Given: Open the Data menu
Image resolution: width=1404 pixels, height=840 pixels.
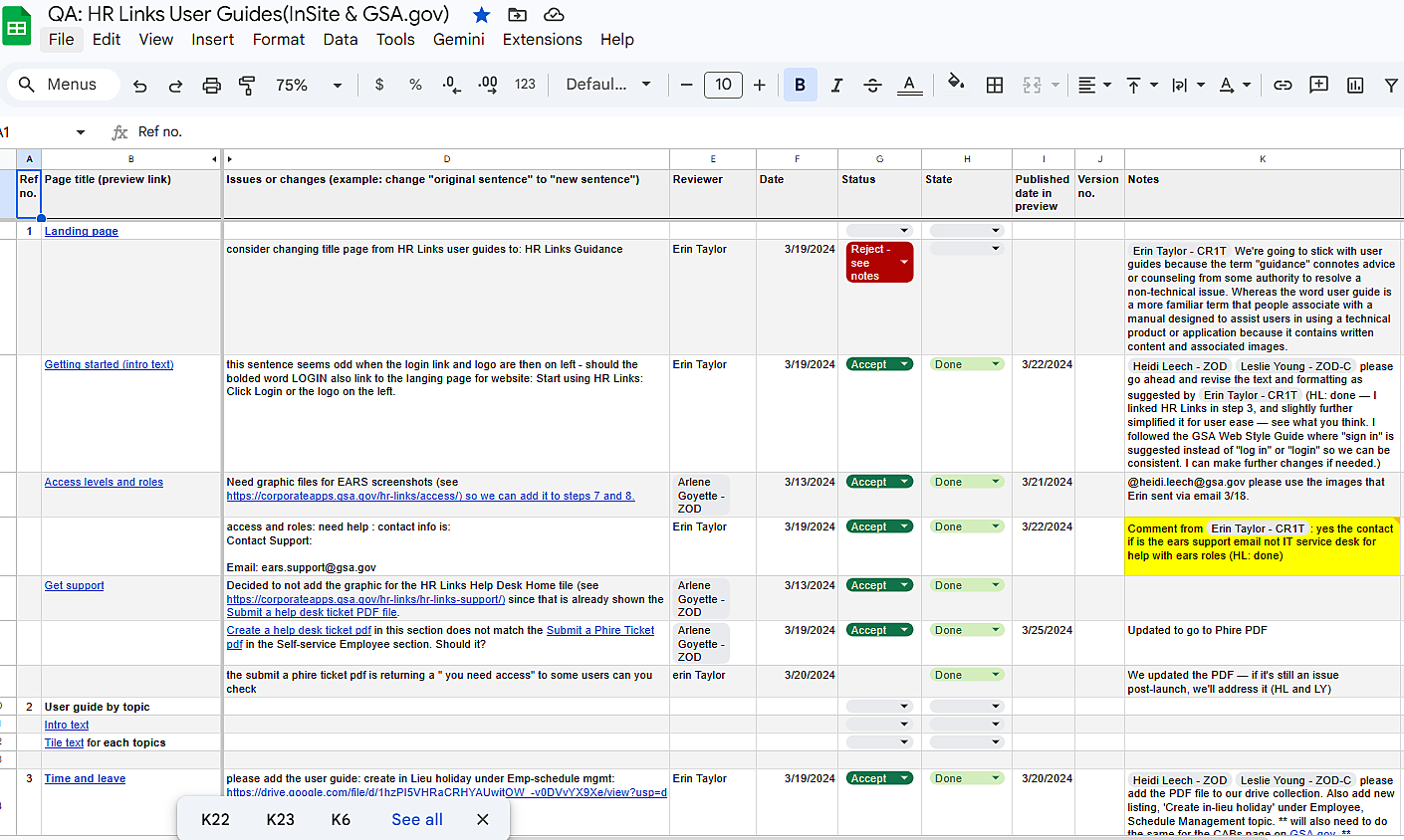Looking at the screenshot, I should point(341,39).
